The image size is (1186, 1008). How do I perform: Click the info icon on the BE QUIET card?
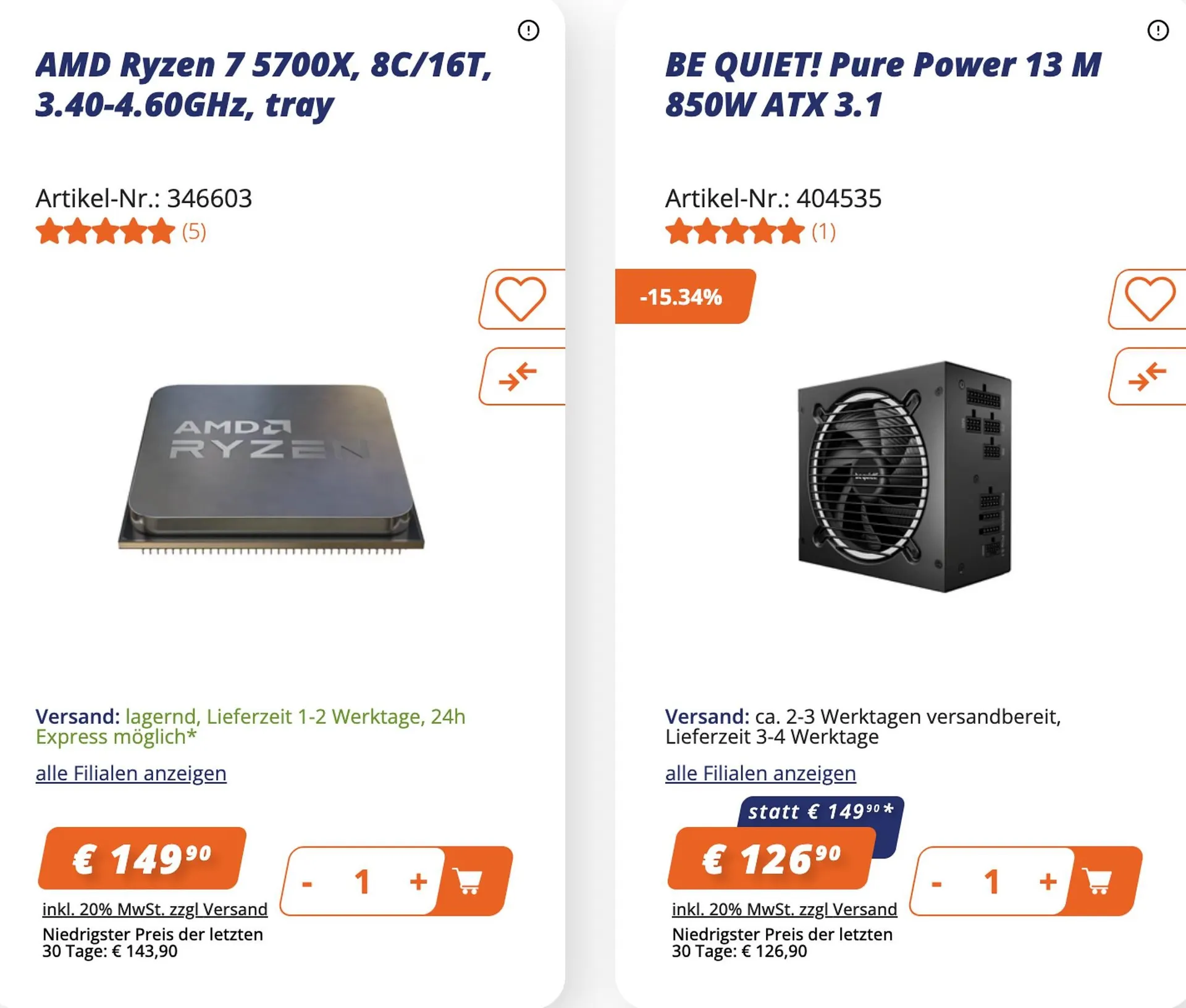click(x=1158, y=30)
